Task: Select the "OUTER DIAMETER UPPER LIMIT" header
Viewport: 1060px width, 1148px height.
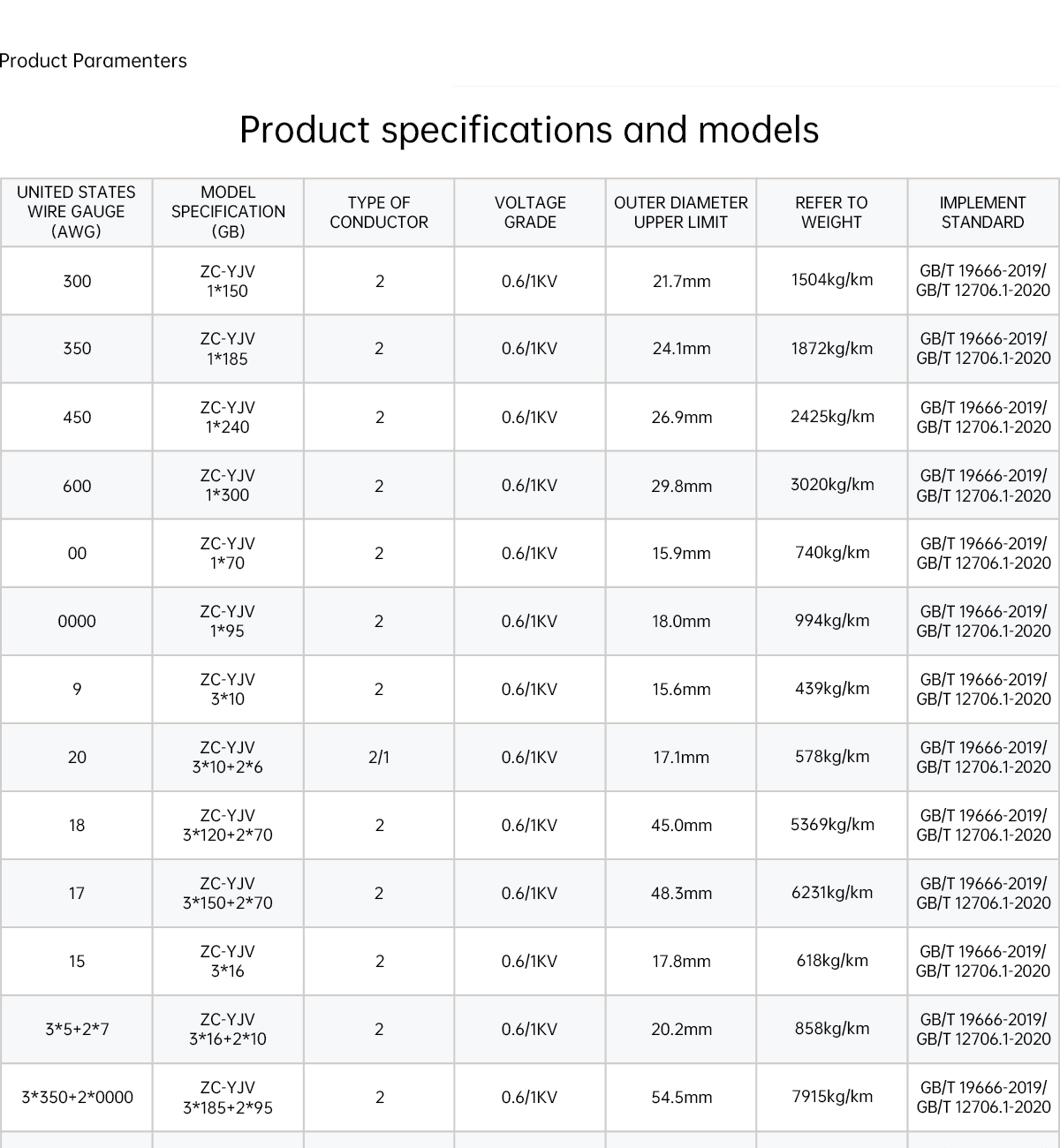Action: [681, 213]
